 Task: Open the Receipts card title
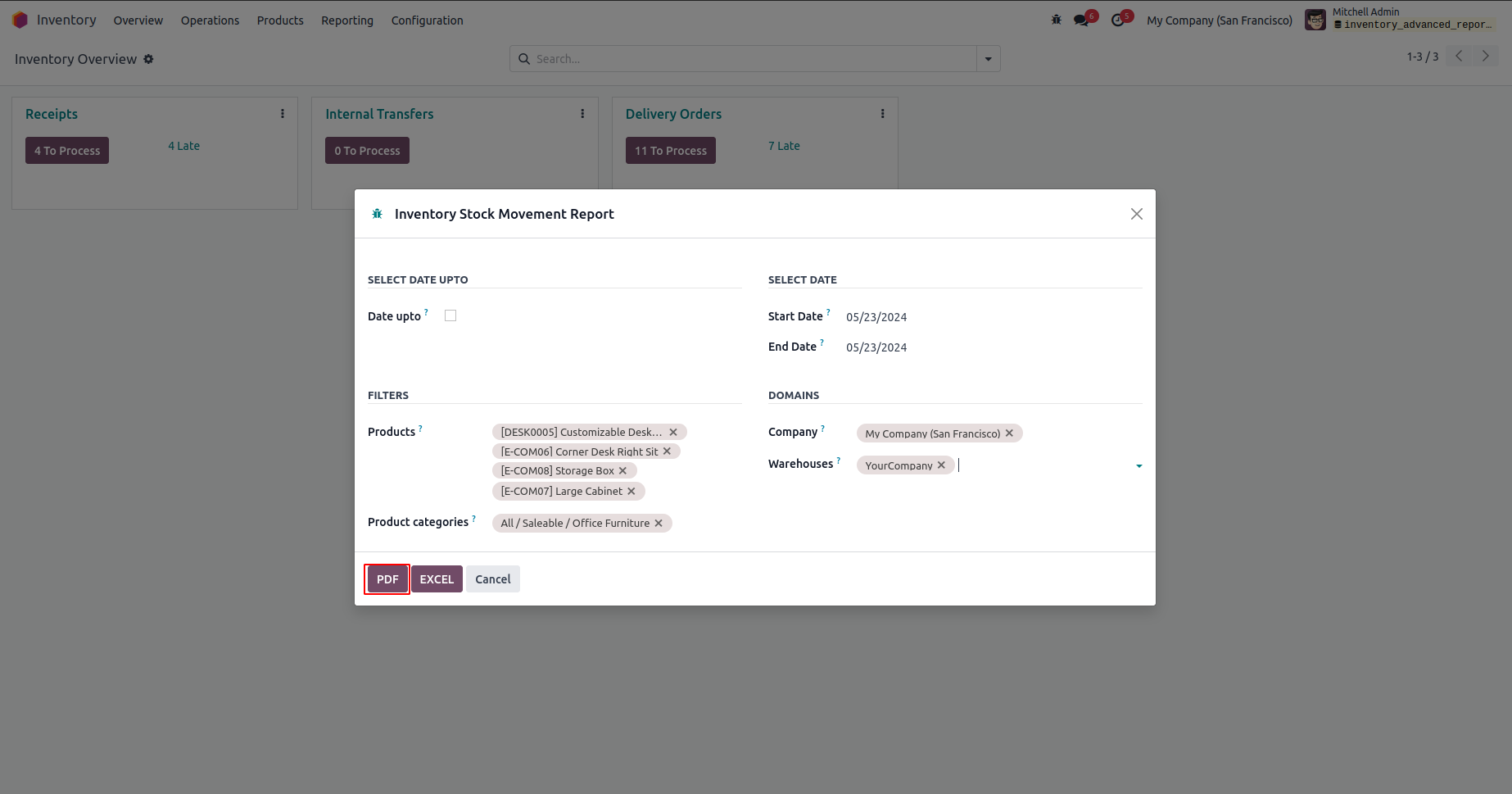(52, 114)
